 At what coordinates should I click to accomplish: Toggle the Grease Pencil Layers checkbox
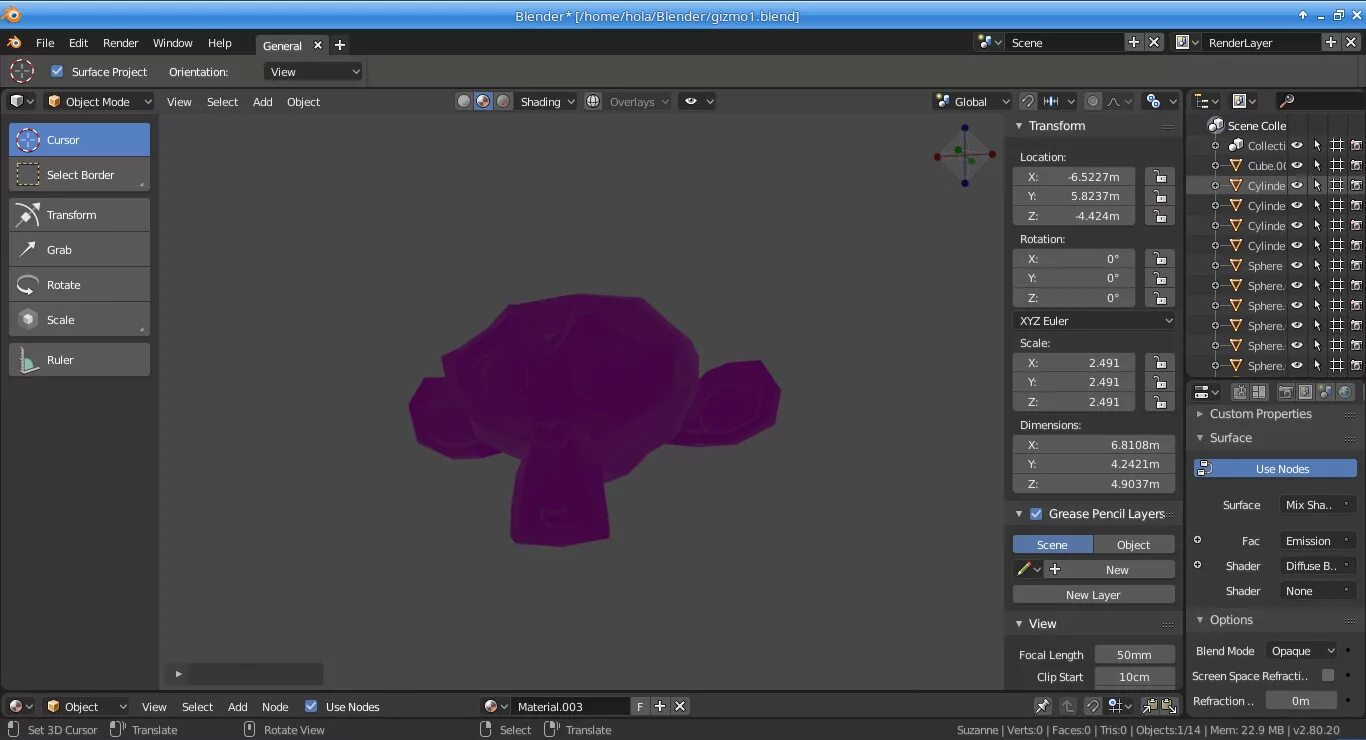(x=1036, y=513)
